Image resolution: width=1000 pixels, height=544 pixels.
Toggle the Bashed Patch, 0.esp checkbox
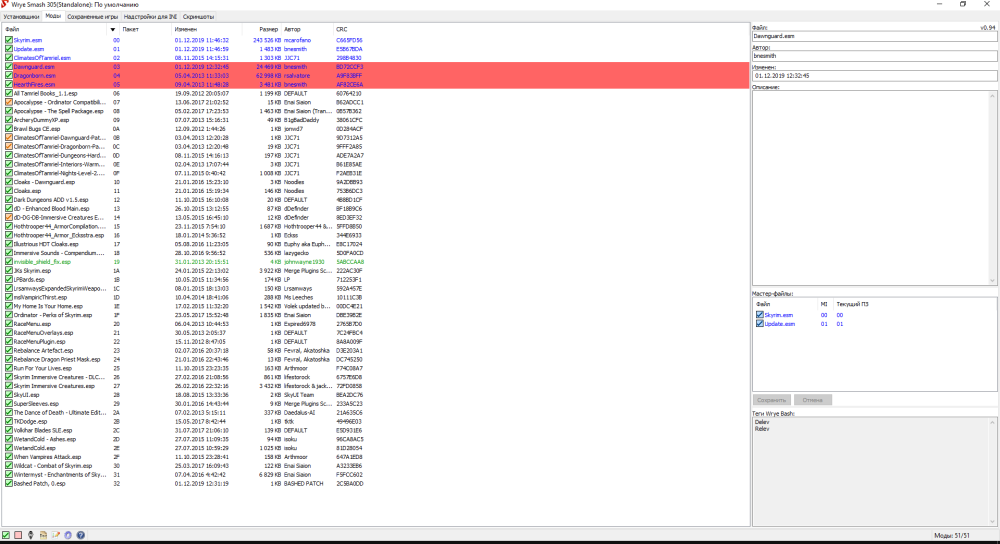9,483
